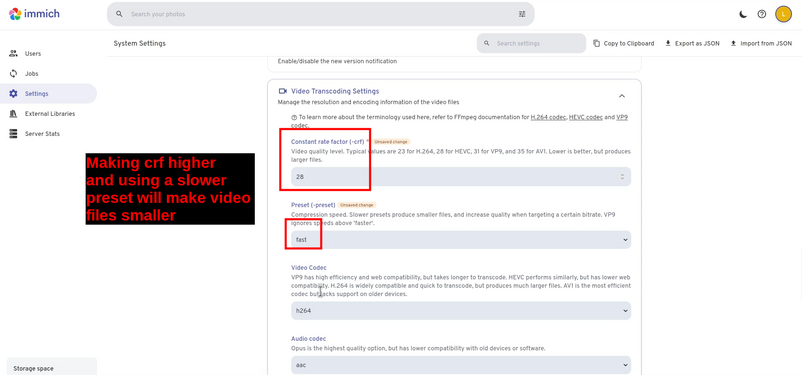Click magnifier icon in Search settings box
802x375 pixels.
pos(486,43)
